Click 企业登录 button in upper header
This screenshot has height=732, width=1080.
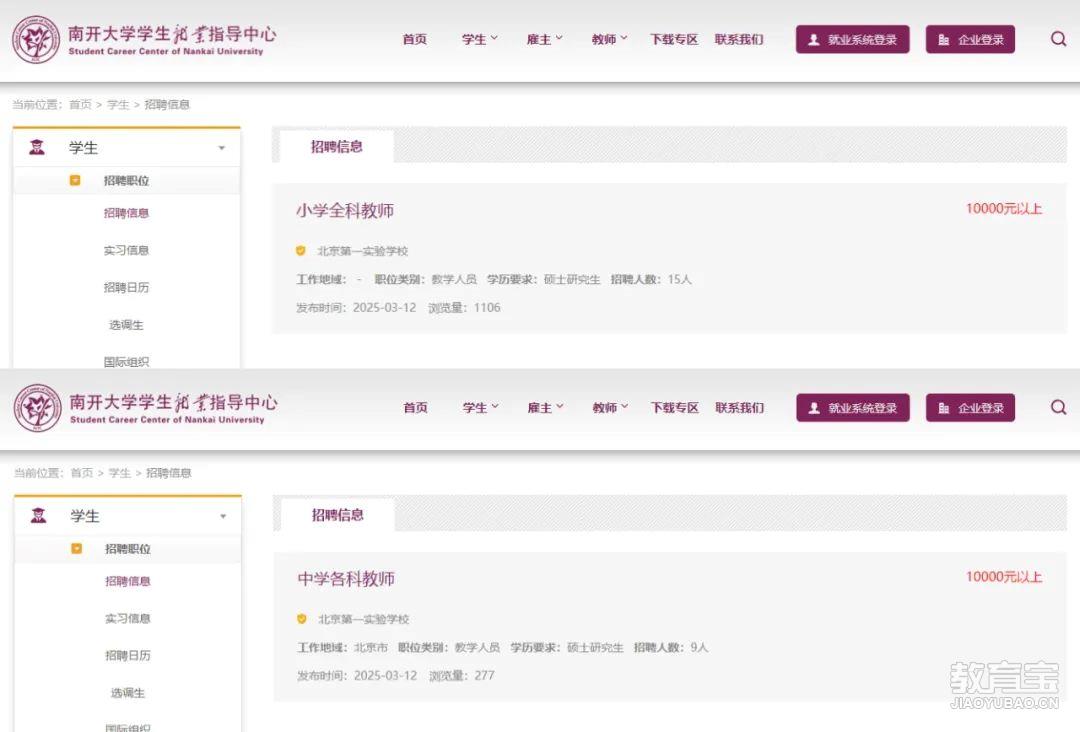click(970, 39)
